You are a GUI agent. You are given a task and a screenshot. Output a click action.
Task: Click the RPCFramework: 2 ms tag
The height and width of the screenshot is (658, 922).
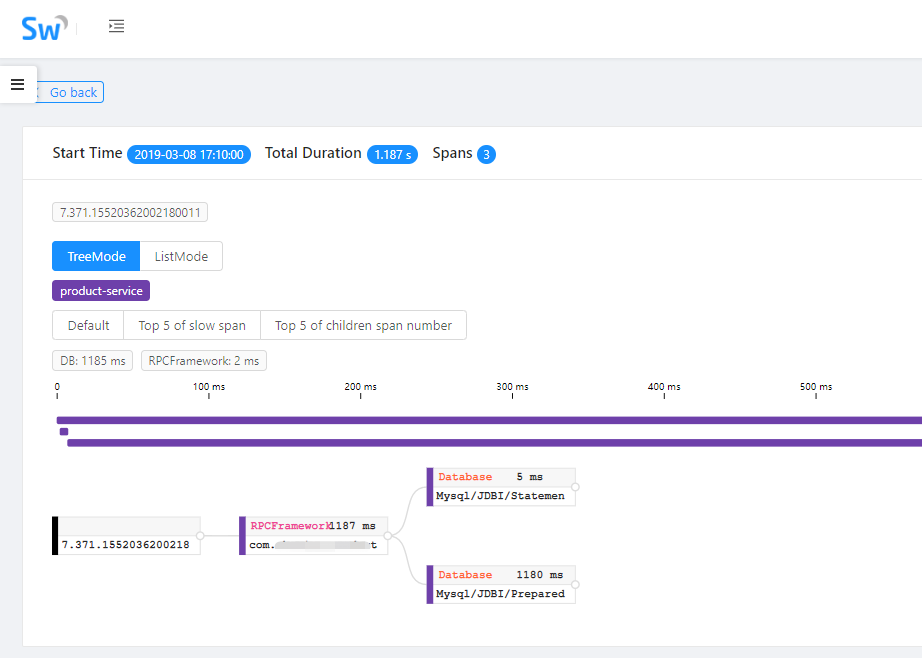(204, 361)
